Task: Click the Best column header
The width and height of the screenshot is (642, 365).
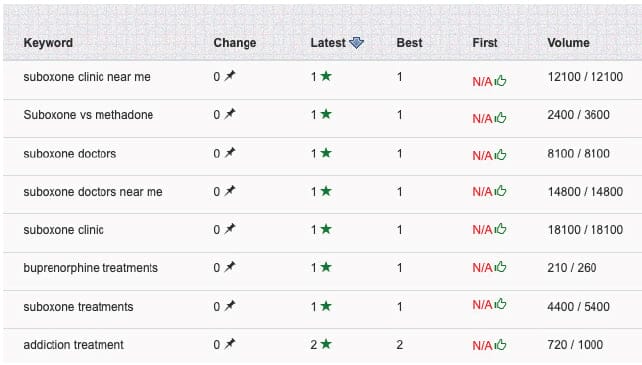Action: [x=409, y=43]
